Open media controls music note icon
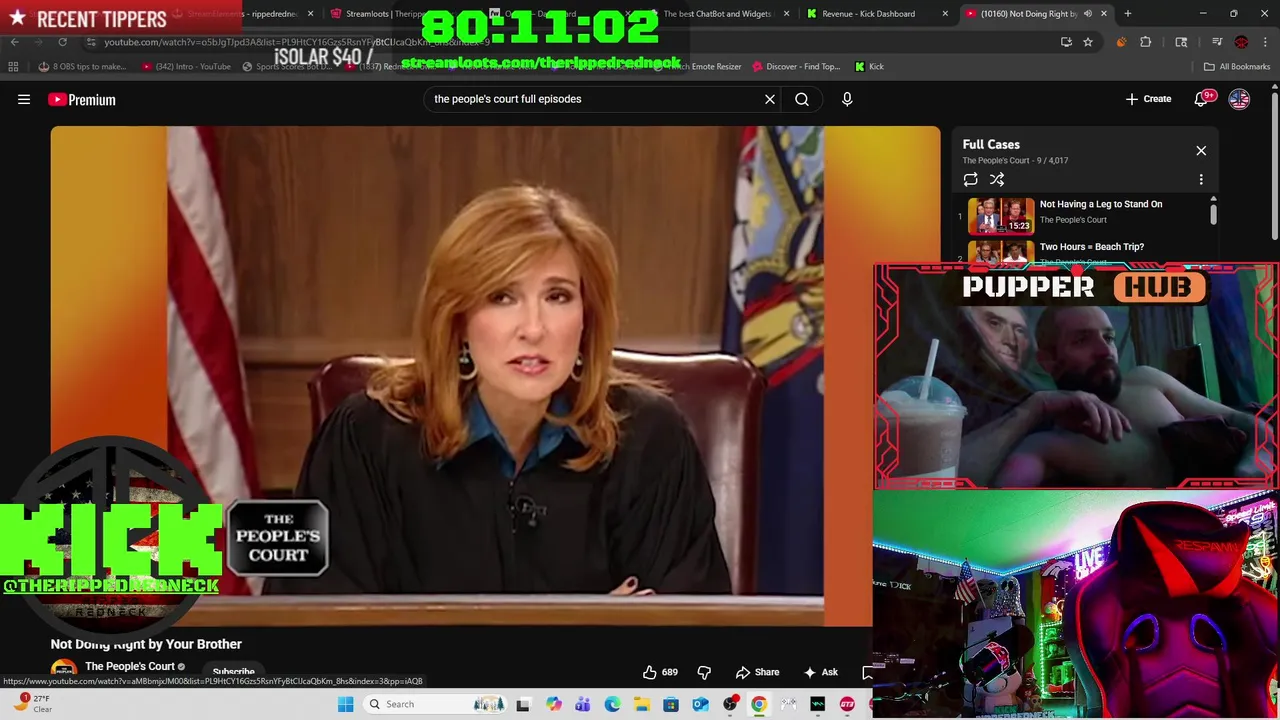This screenshot has width=1280, height=720. point(1217,42)
